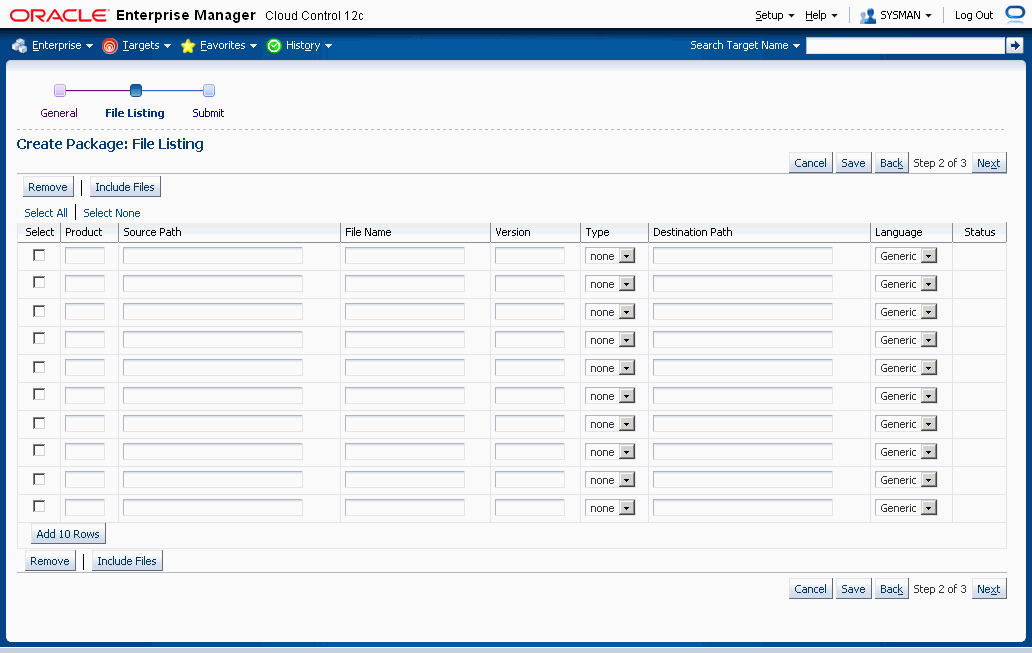Open the third row's Type dropdown
The width and height of the screenshot is (1032, 653).
click(x=610, y=312)
